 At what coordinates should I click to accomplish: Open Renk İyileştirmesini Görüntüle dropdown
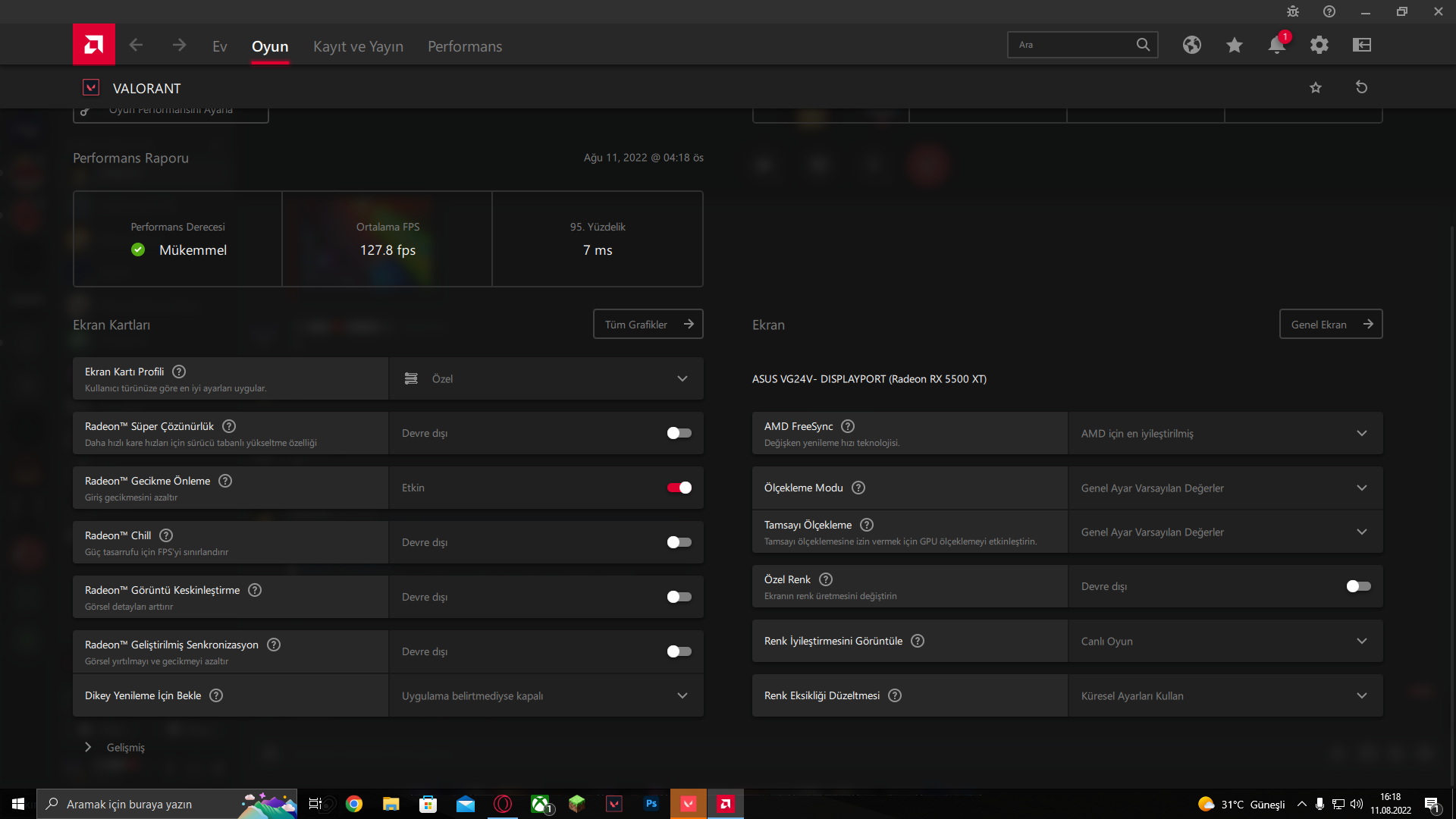tap(1225, 641)
